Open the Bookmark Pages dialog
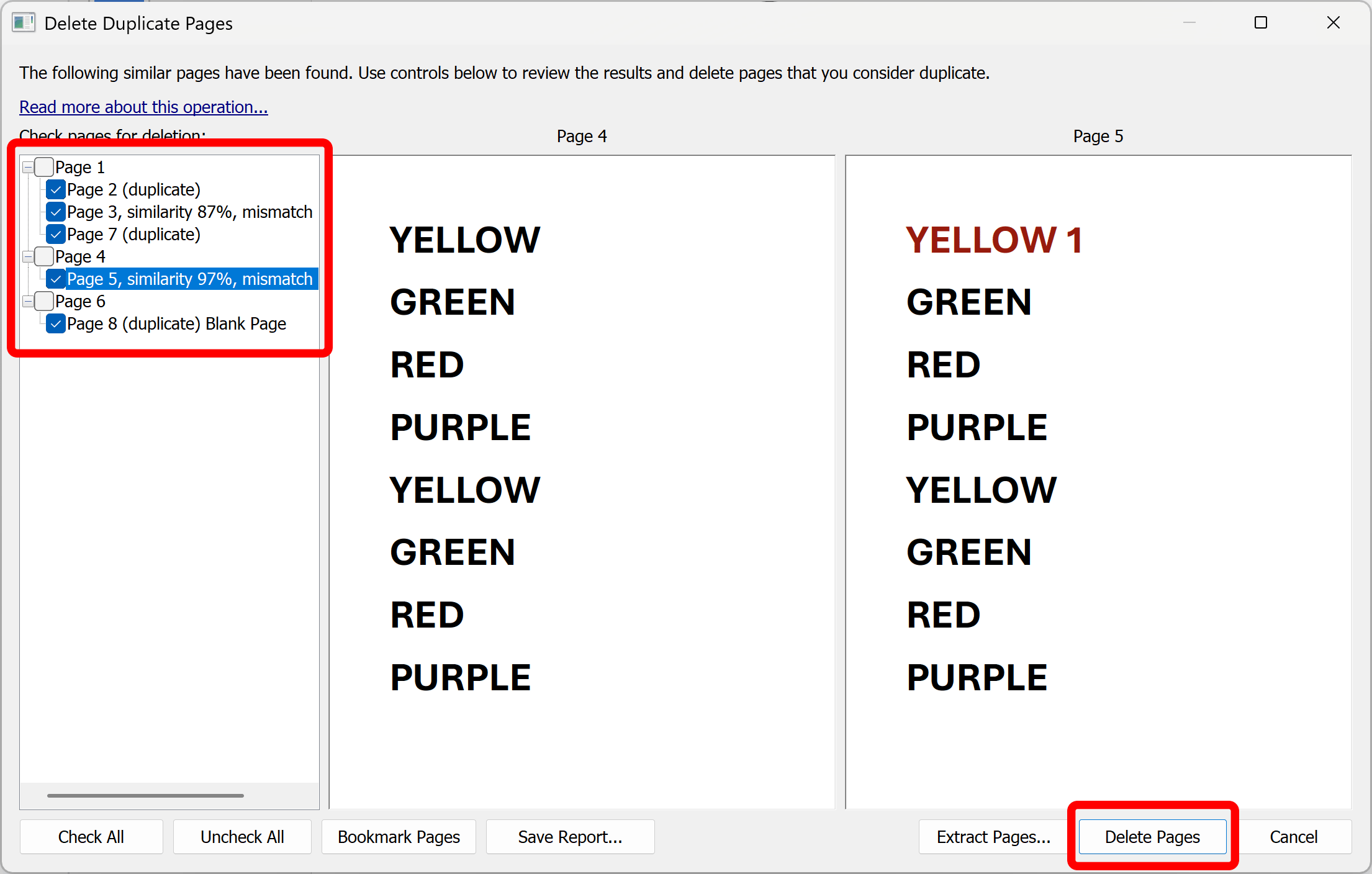Viewport: 1372px width, 874px height. 398,836
